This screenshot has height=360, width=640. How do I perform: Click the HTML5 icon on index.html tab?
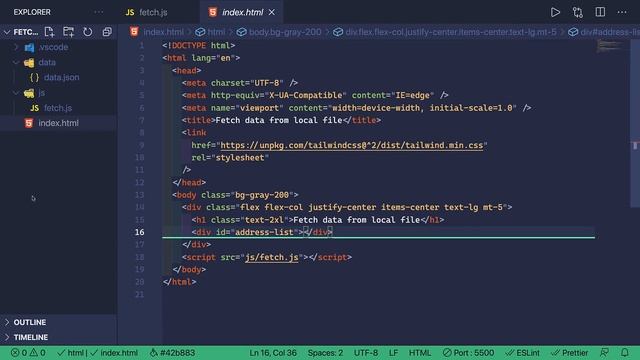213,12
